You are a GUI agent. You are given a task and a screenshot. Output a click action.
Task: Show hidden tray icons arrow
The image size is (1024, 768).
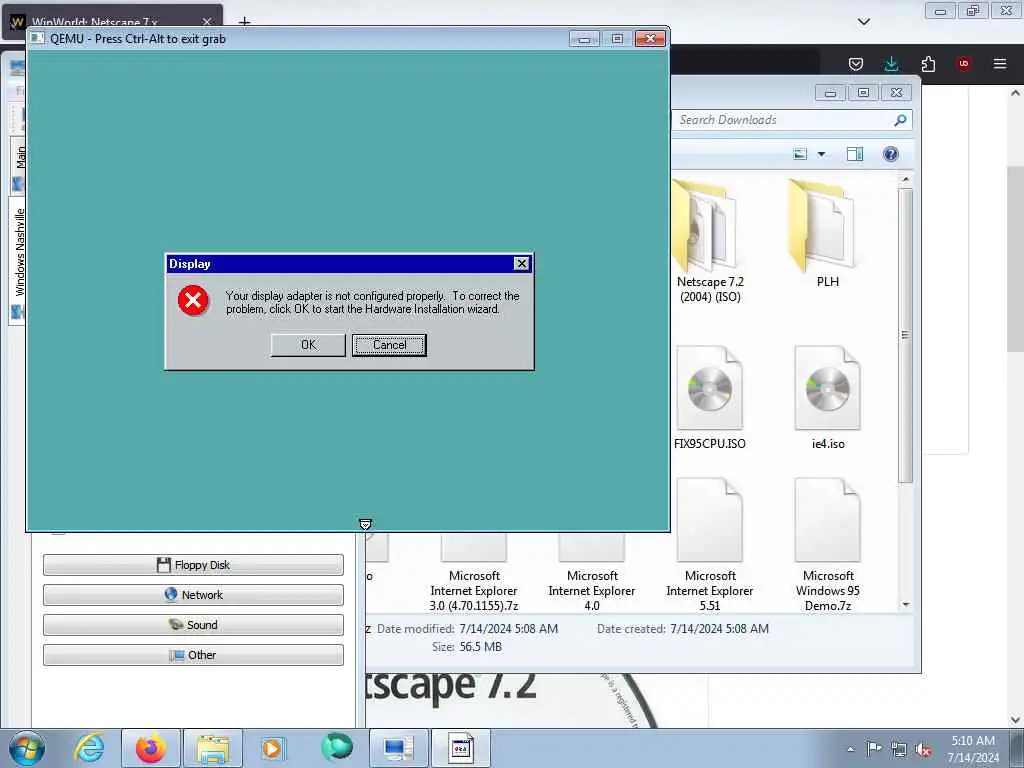(850, 749)
